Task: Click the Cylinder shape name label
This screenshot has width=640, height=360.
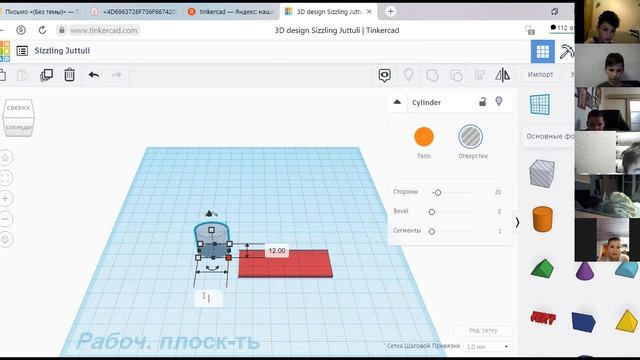Action: pos(427,102)
